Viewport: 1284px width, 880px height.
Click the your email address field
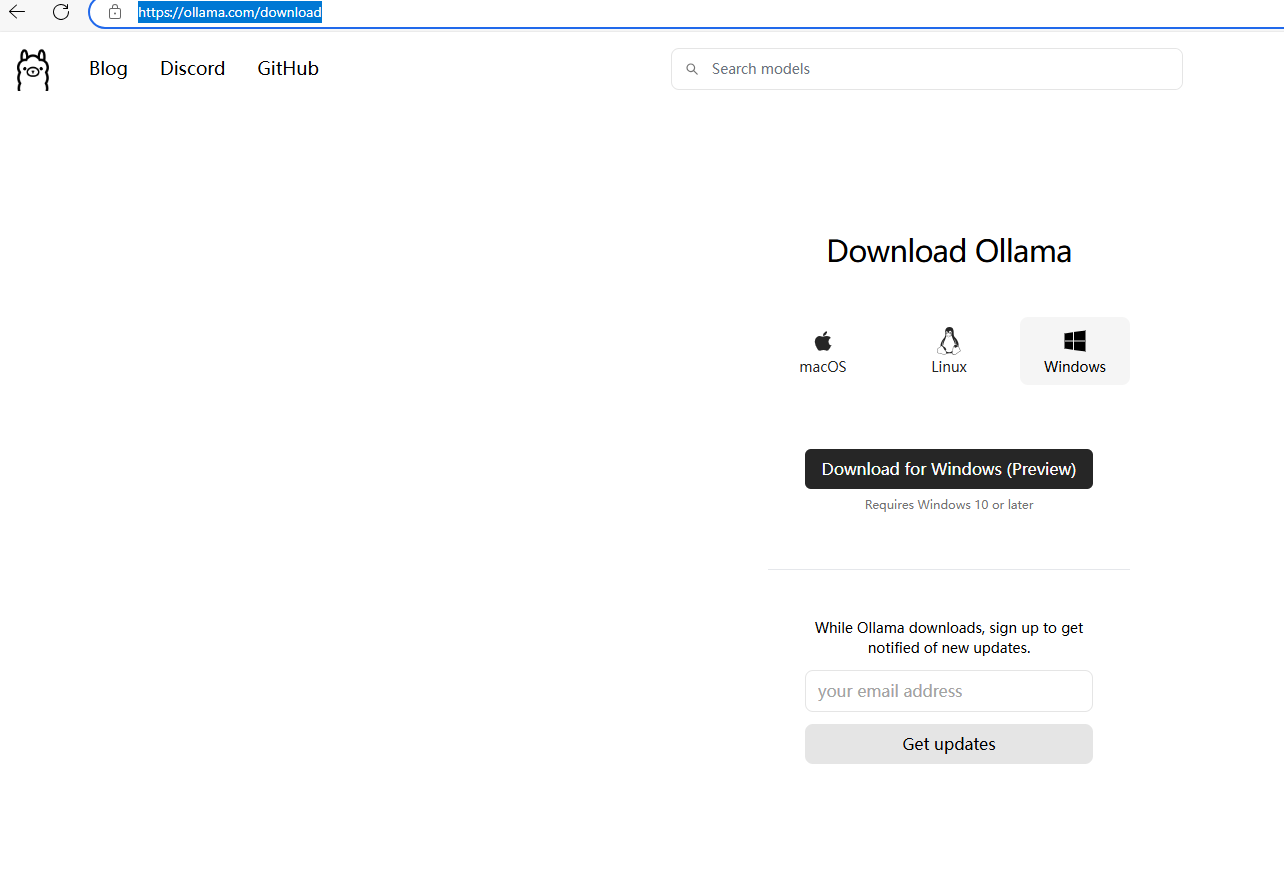[949, 691]
